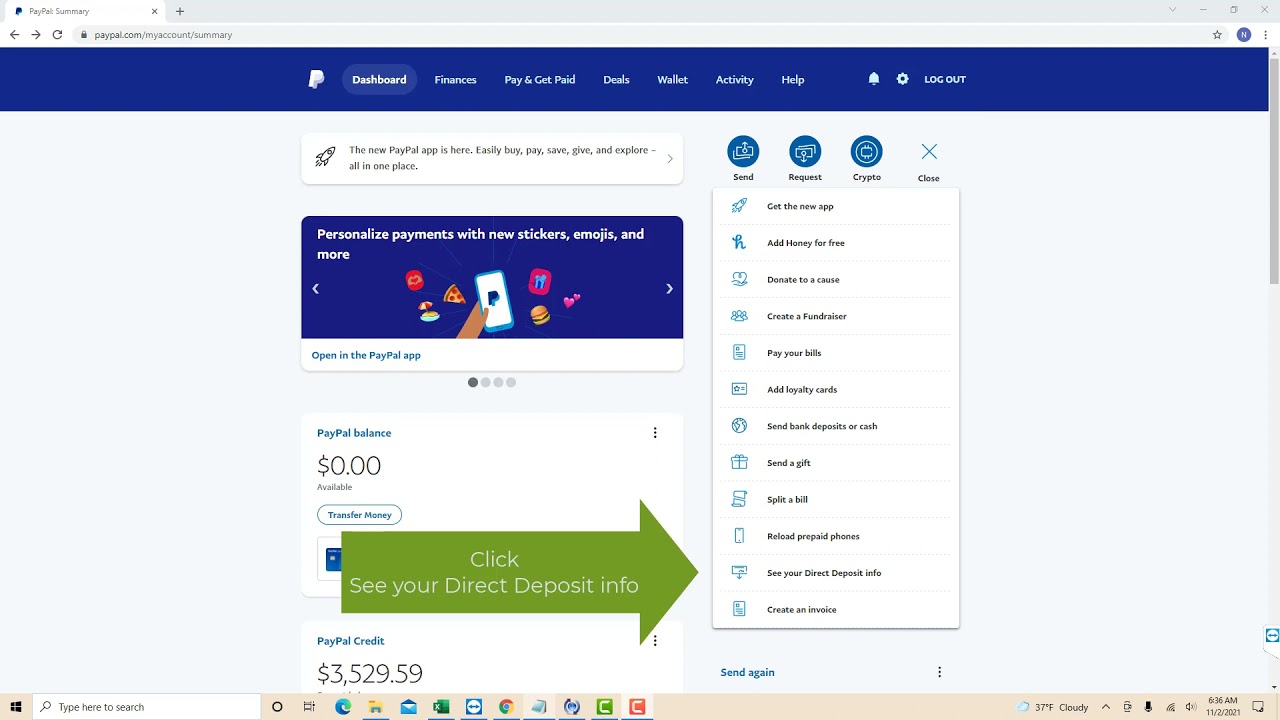Click the page vertical scrollbar

coord(1273,170)
